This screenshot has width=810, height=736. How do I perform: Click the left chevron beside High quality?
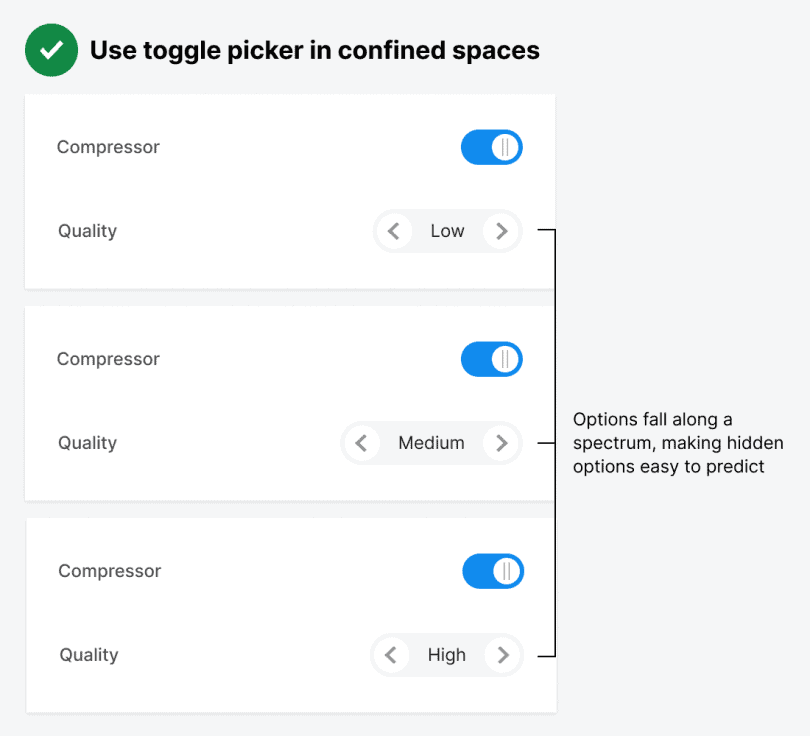pos(391,655)
